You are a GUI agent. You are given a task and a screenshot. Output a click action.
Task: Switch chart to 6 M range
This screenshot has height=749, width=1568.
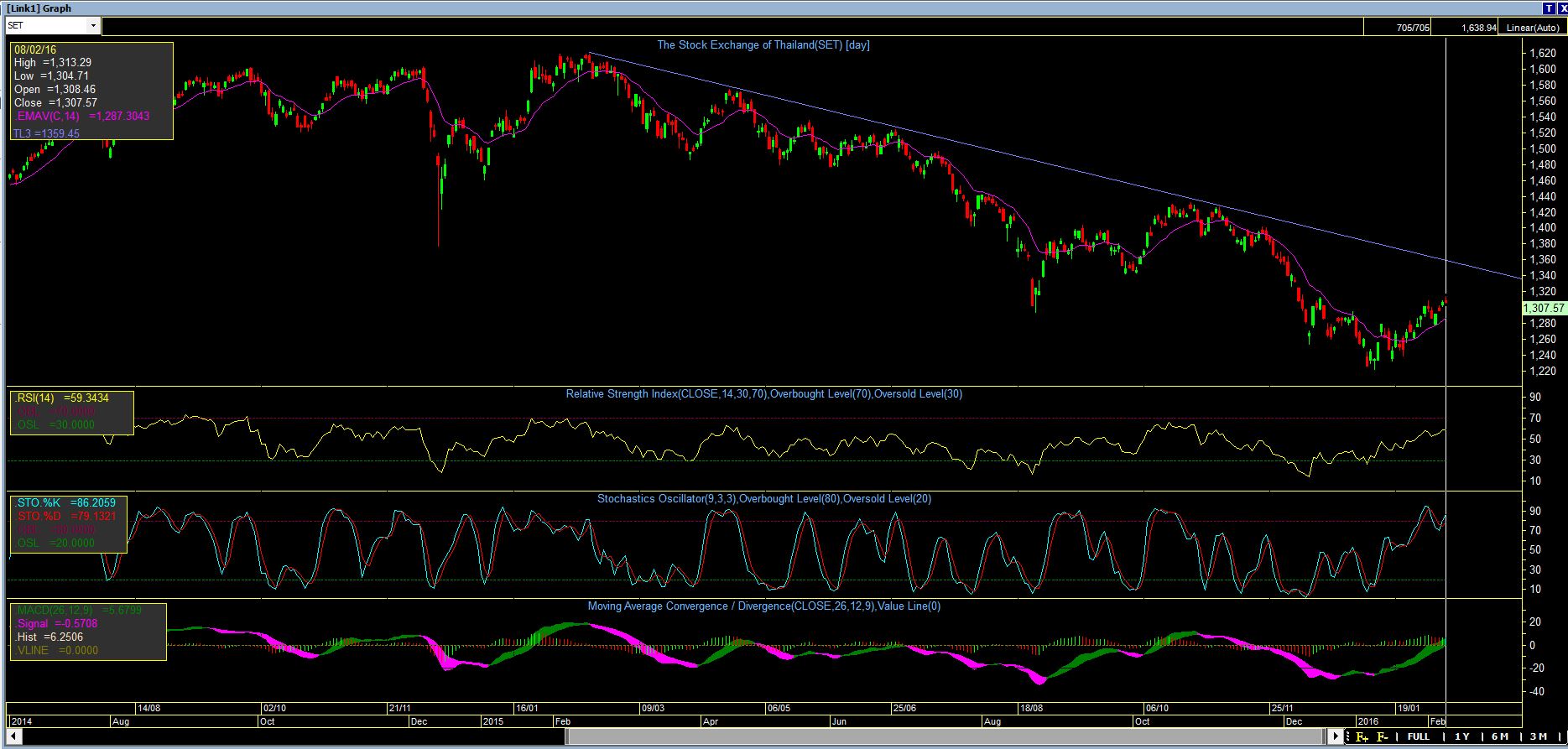pos(1499,736)
